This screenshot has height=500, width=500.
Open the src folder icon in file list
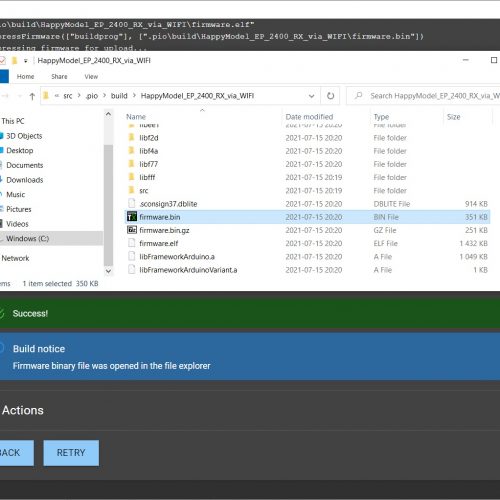[132, 190]
